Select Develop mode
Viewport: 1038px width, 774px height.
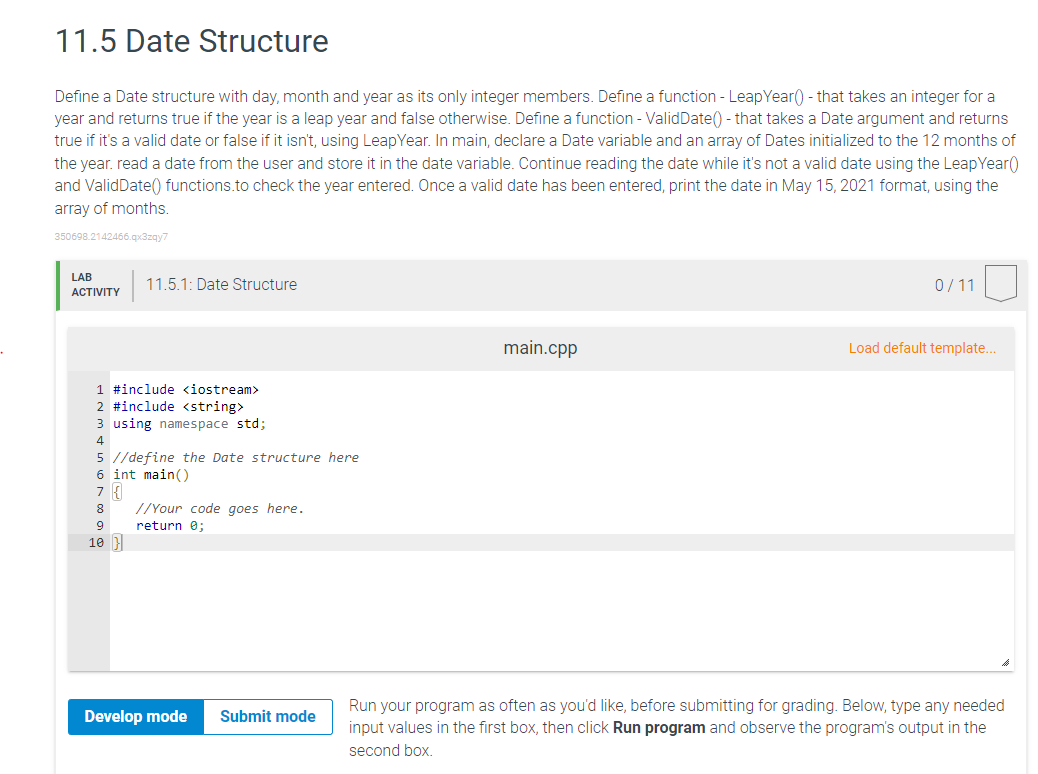[135, 716]
